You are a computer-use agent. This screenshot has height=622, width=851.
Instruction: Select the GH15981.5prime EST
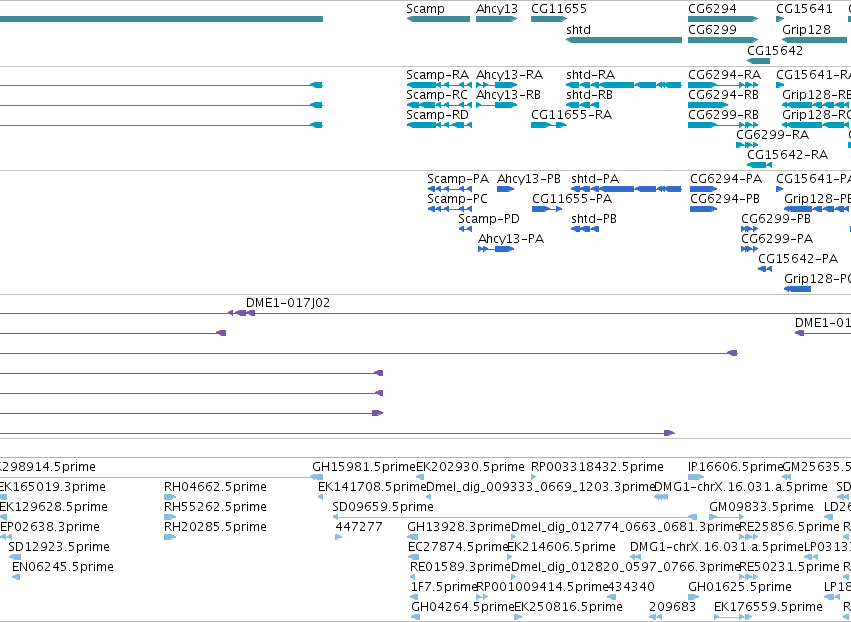316,477
